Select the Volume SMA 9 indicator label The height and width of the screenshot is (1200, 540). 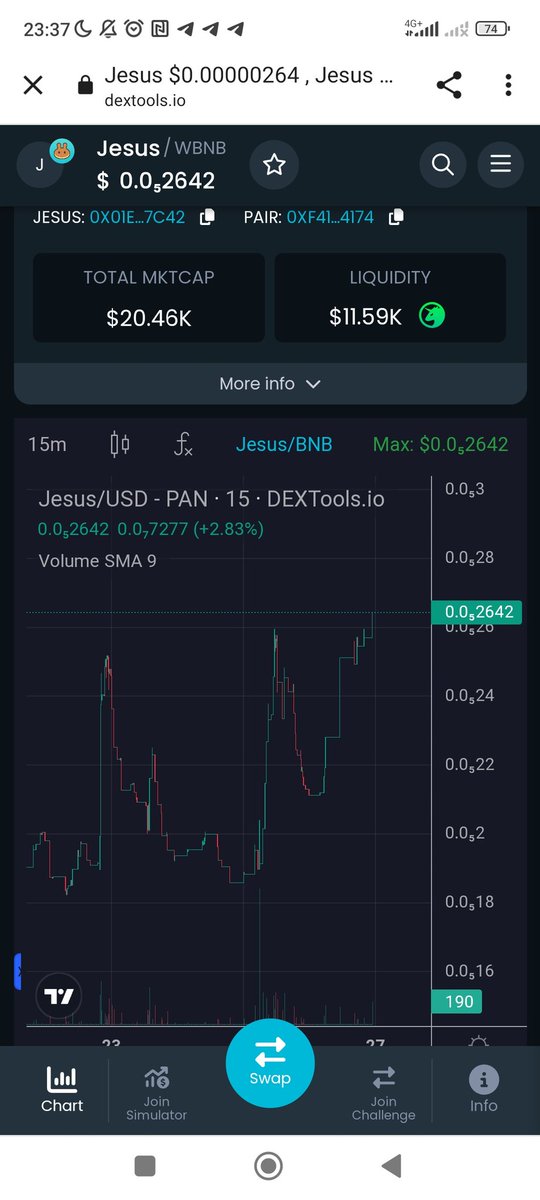(97, 561)
